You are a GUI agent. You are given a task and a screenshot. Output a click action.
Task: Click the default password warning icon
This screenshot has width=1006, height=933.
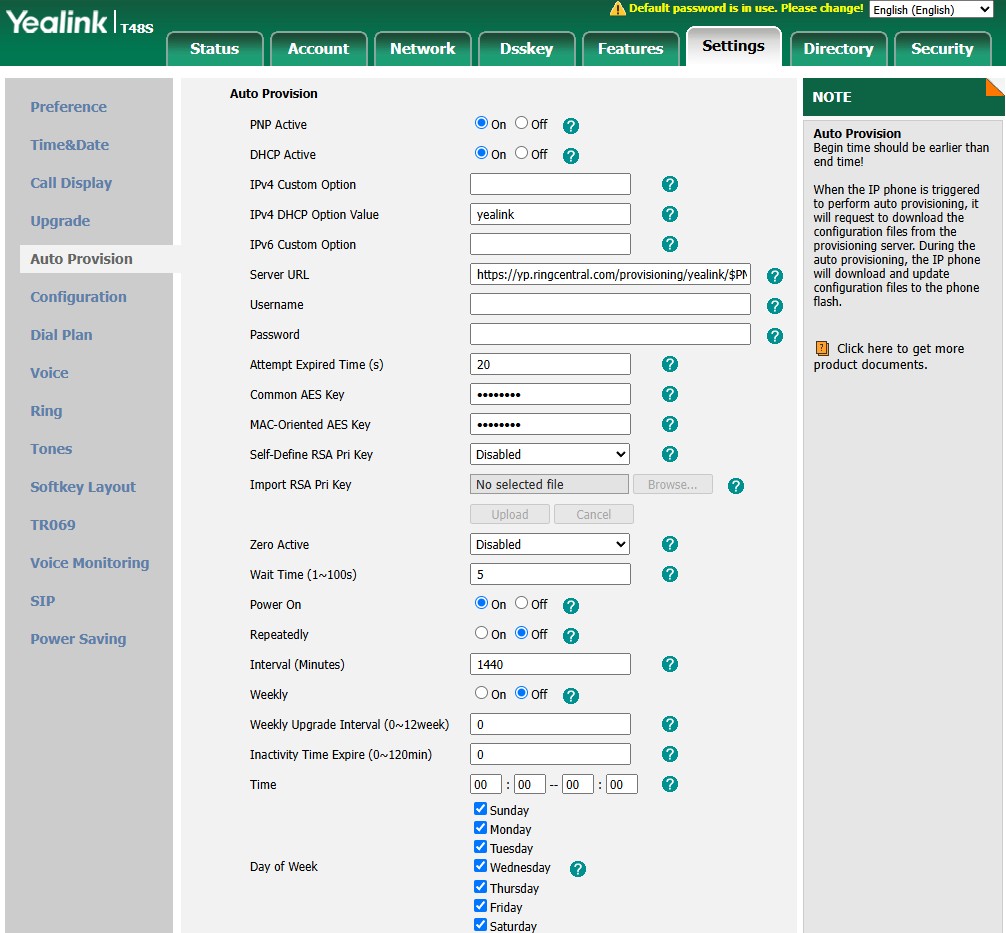pyautogui.click(x=618, y=9)
